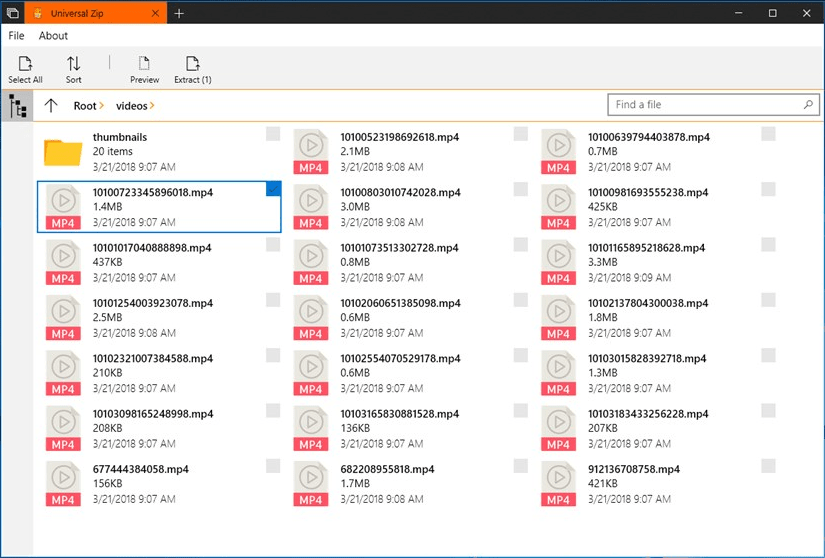Select MP4 icon of 10101017040888898.mp4

(63, 262)
